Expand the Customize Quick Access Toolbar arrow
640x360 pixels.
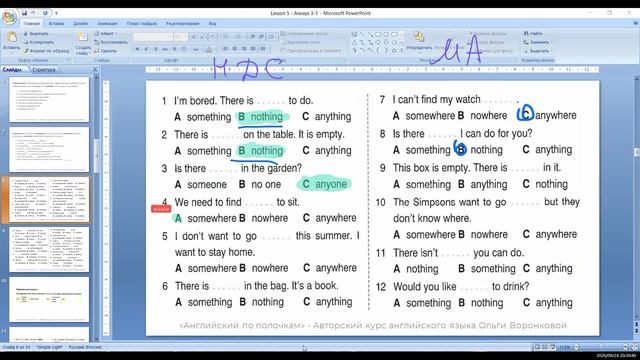click(56, 13)
